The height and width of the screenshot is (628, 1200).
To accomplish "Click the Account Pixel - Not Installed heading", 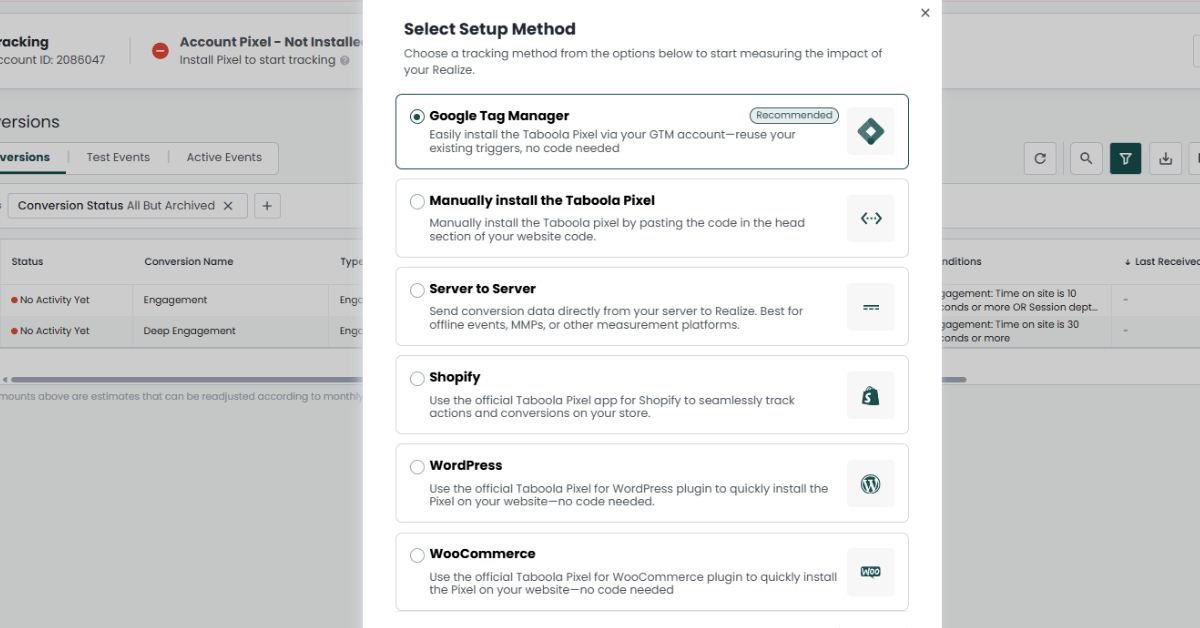I will pyautogui.click(x=271, y=42).
